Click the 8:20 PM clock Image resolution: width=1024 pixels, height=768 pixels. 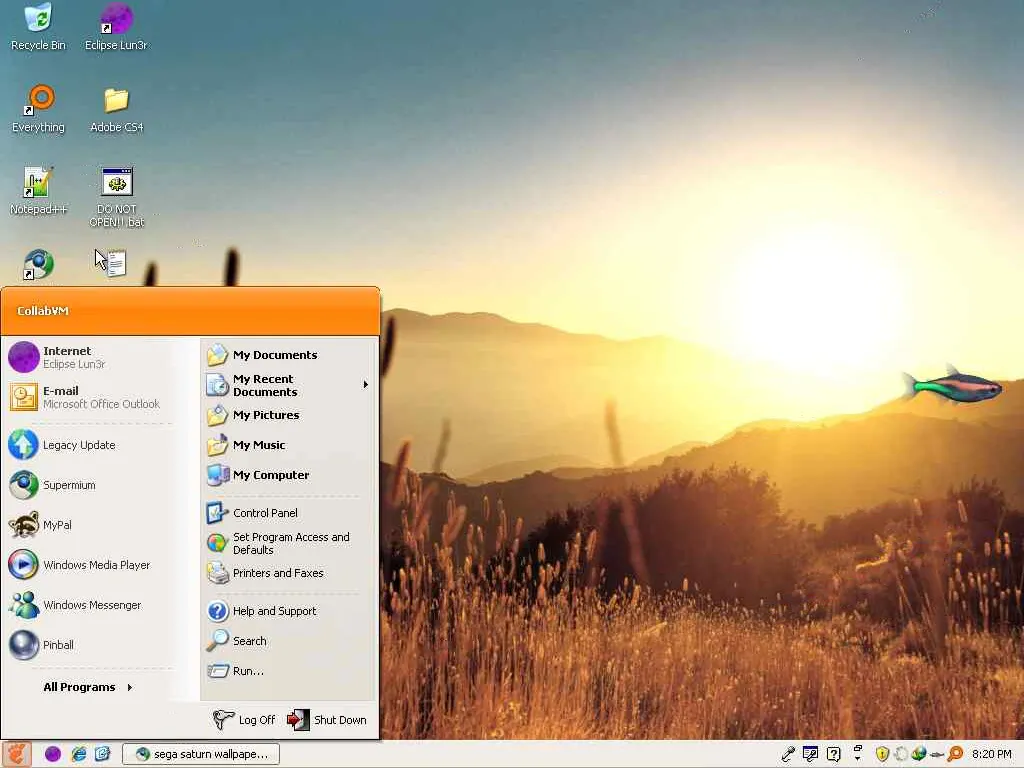tap(991, 754)
